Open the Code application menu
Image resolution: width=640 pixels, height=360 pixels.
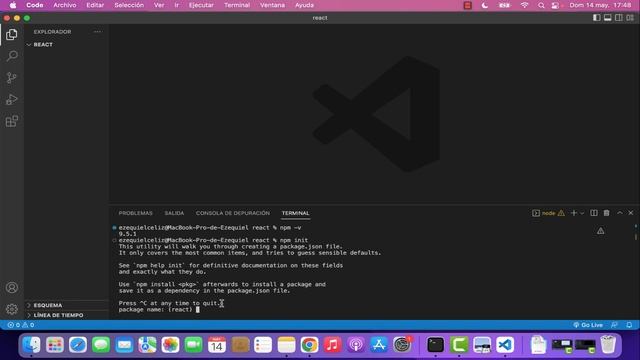point(35,5)
